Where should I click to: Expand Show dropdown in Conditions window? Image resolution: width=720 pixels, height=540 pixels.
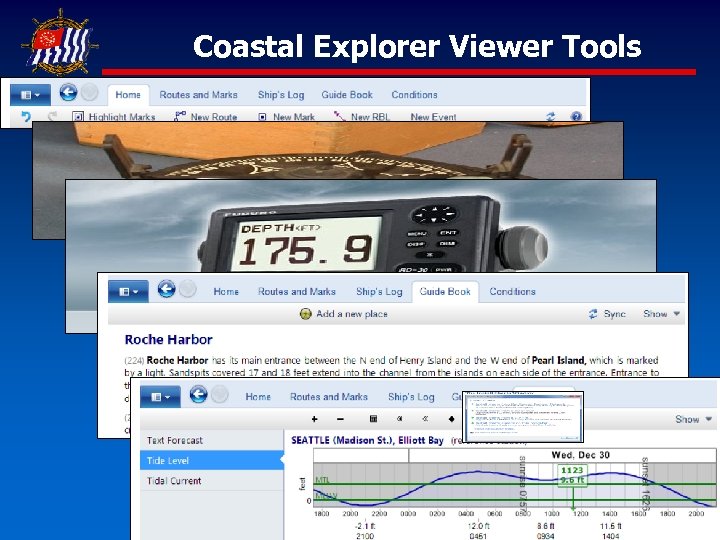(x=693, y=419)
